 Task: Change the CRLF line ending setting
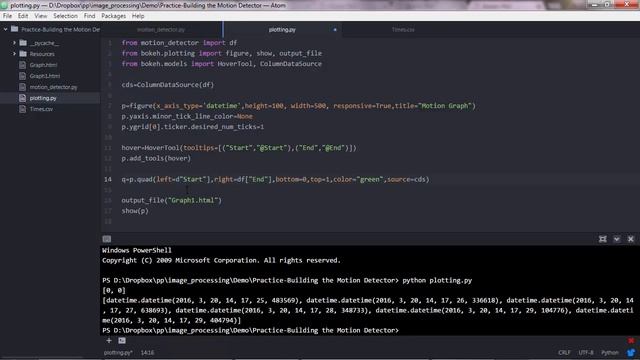click(564, 352)
